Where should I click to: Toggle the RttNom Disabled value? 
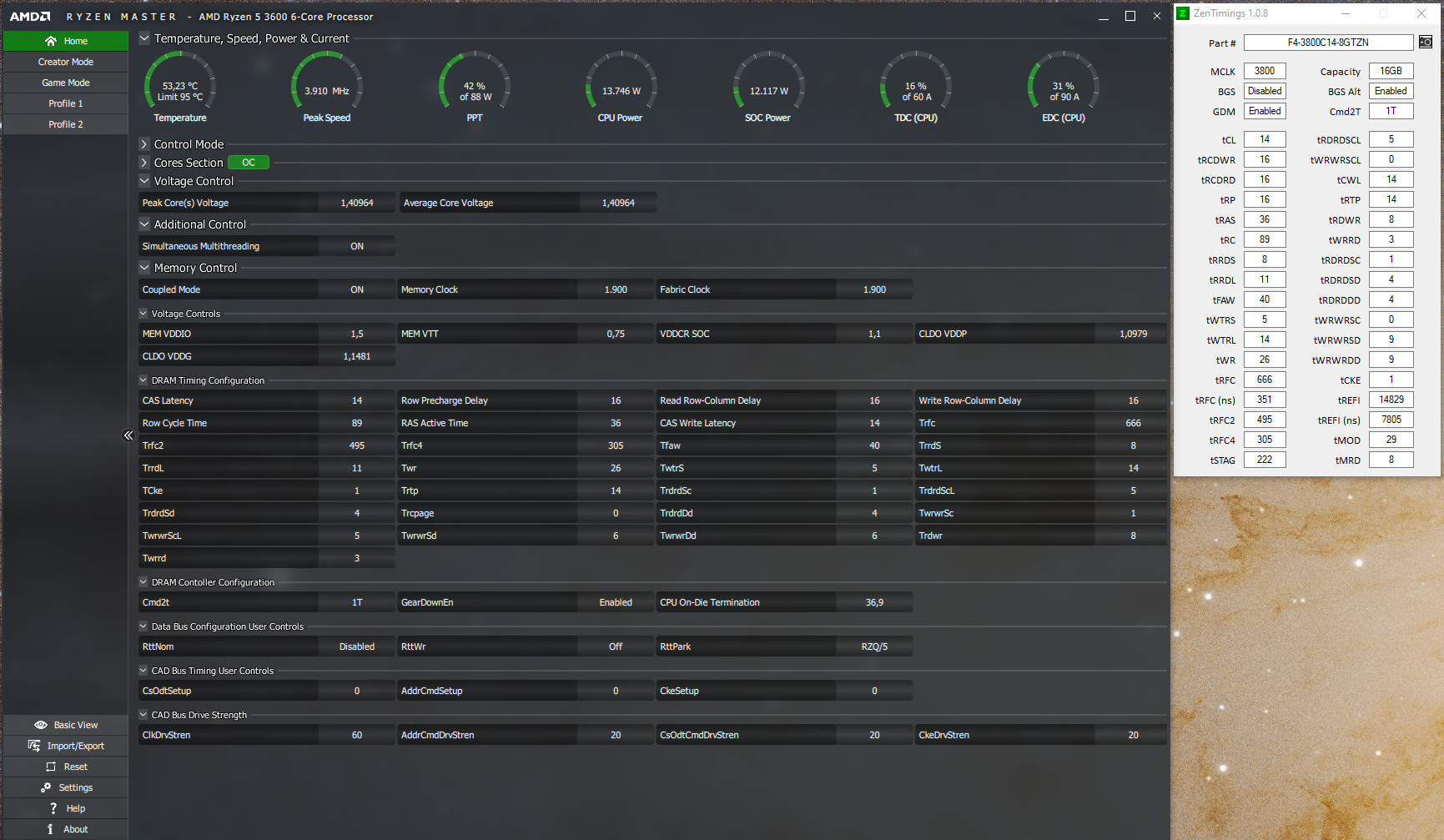click(357, 646)
